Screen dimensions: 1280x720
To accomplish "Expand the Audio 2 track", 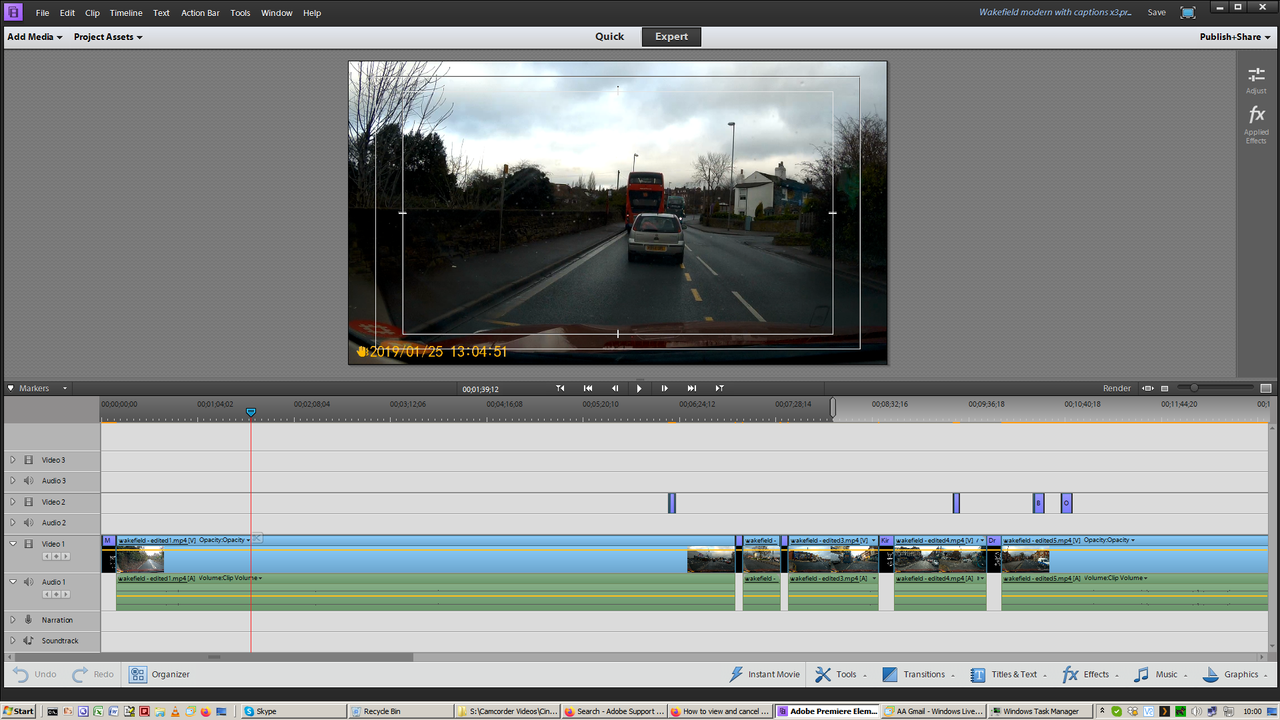I will pos(13,523).
